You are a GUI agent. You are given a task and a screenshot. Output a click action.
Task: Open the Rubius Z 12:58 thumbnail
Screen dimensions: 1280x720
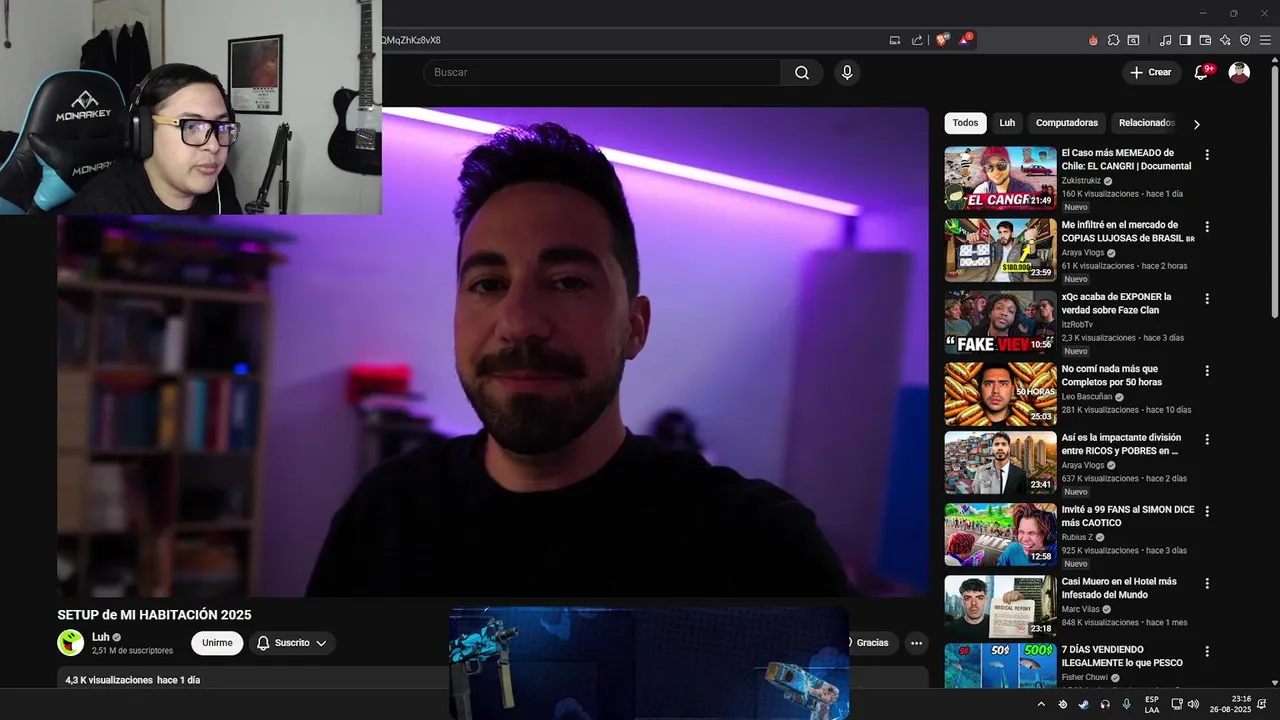tap(1000, 534)
